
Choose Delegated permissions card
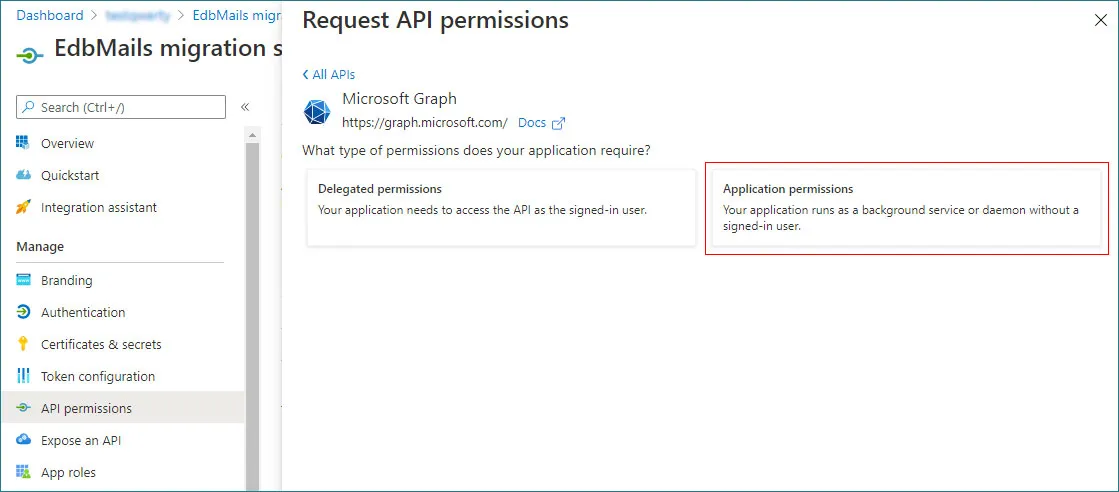point(501,208)
